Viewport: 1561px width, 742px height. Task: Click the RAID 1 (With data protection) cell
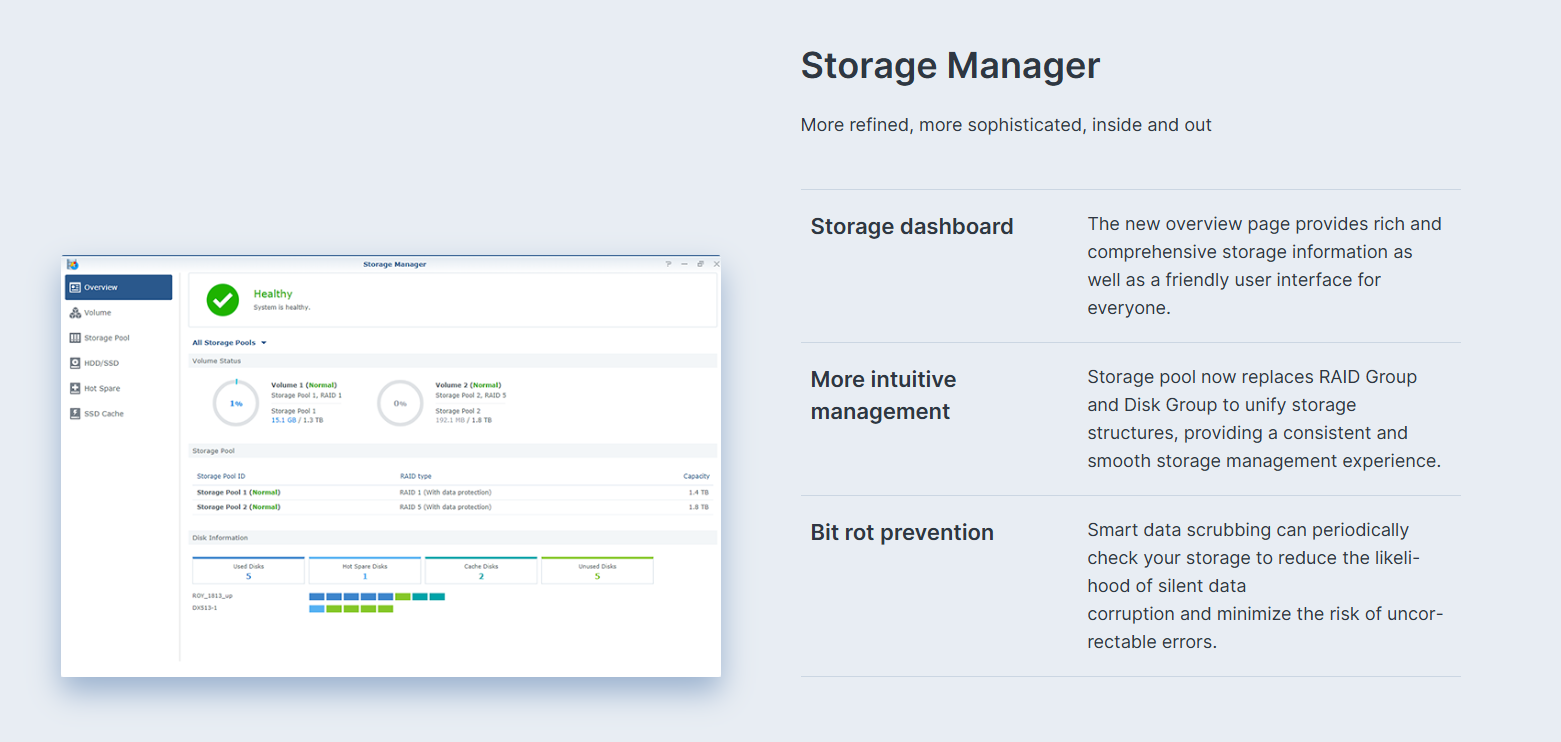[x=446, y=492]
